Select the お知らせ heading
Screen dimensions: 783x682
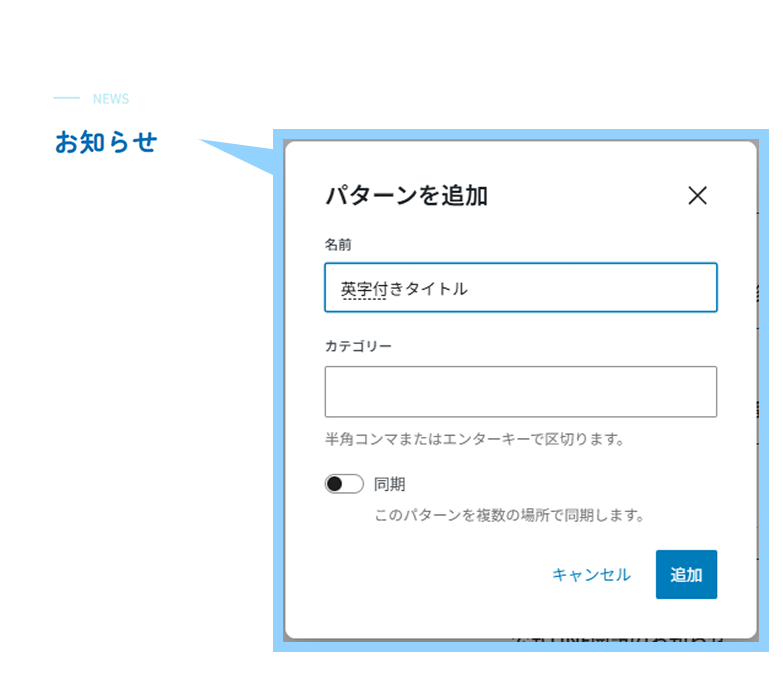[106, 142]
